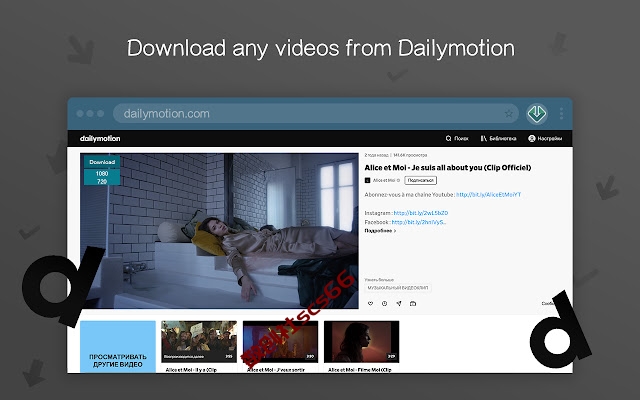Add to watch later with clock icon

384,303
